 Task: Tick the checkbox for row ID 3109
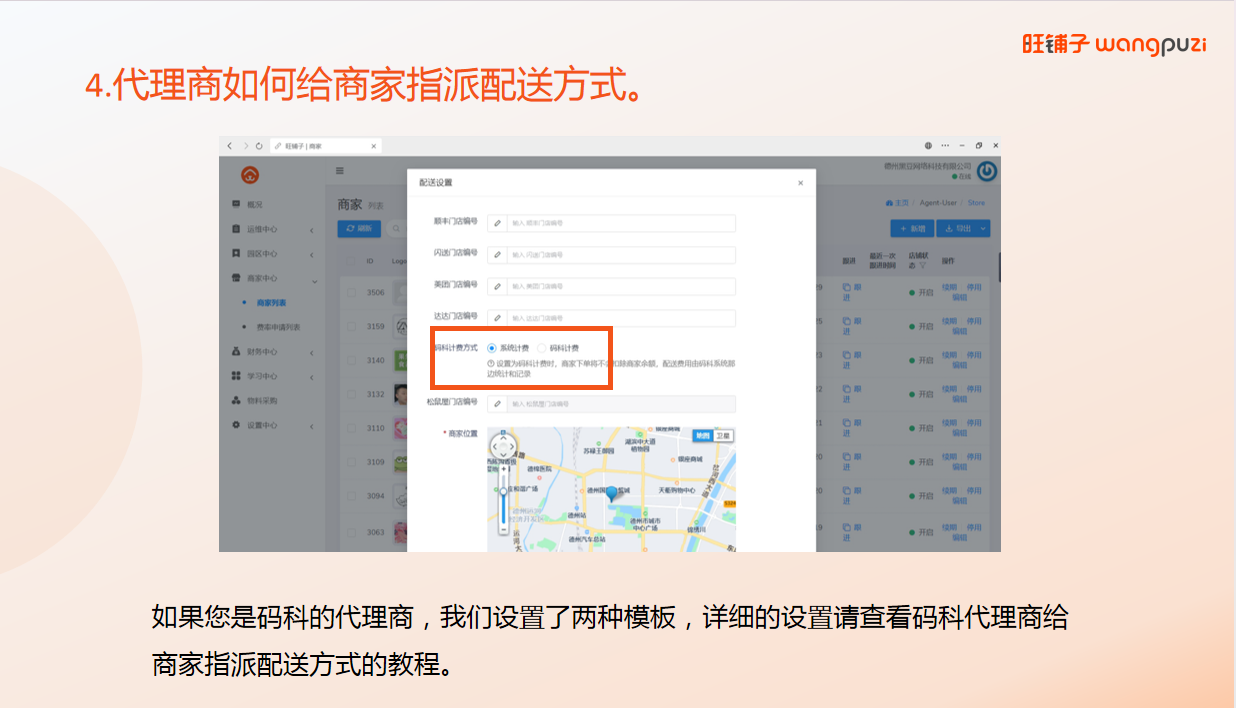click(351, 462)
